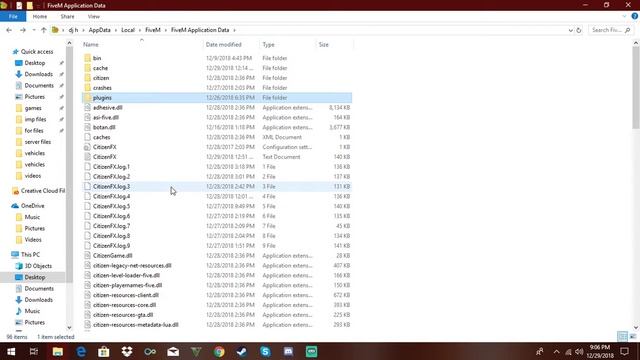Open Task View on the taskbar
The height and width of the screenshot is (360, 640).
tap(34, 351)
